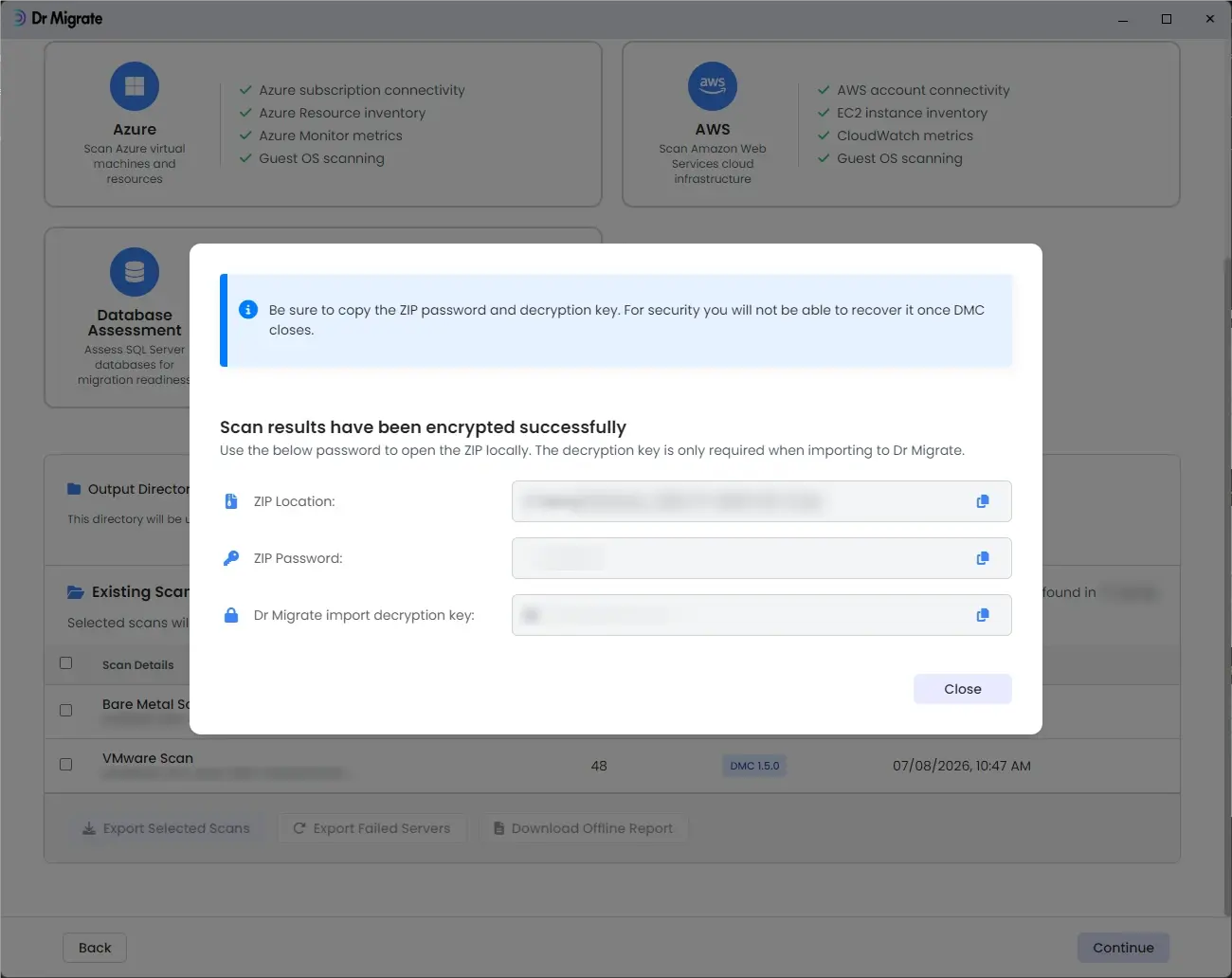
Task: Minimize the Dr Migrate window
Action: pyautogui.click(x=1123, y=19)
